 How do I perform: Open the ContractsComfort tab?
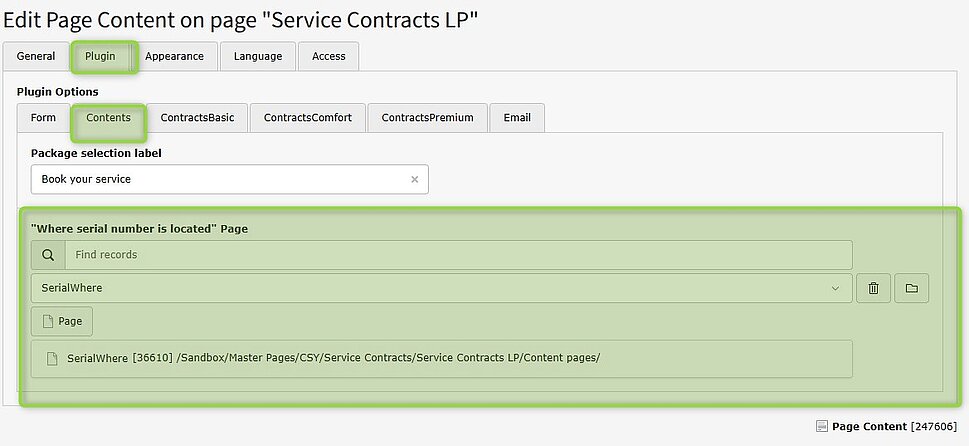point(308,118)
